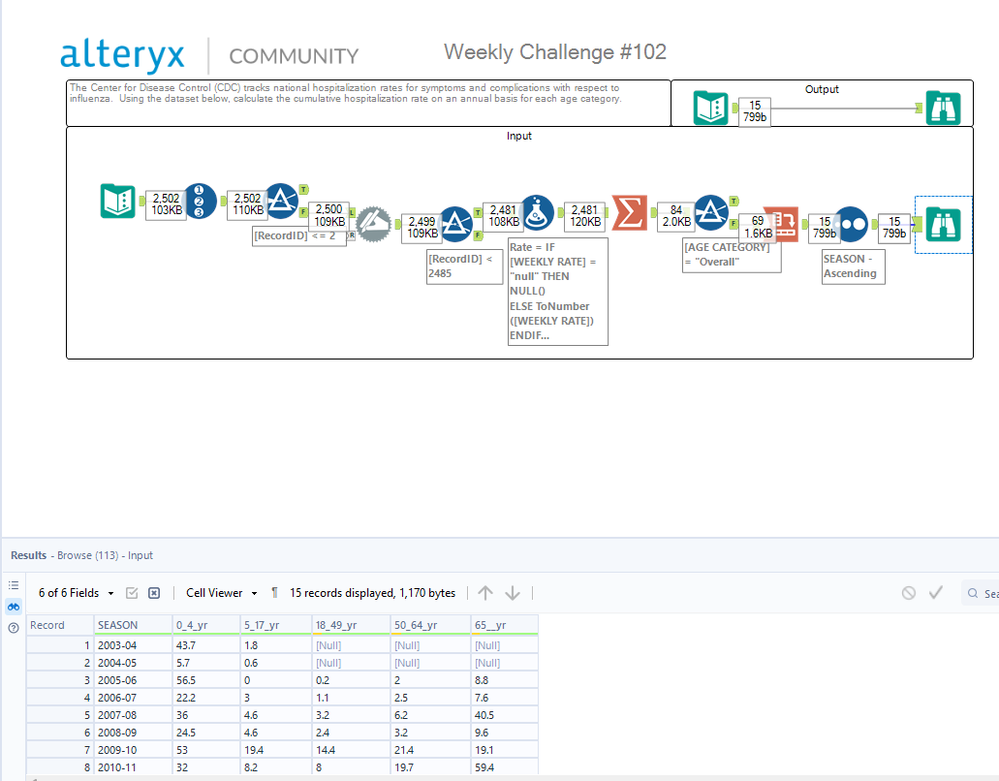Select the cell with season 2007-08
This screenshot has height=781, width=999.
coord(133,715)
